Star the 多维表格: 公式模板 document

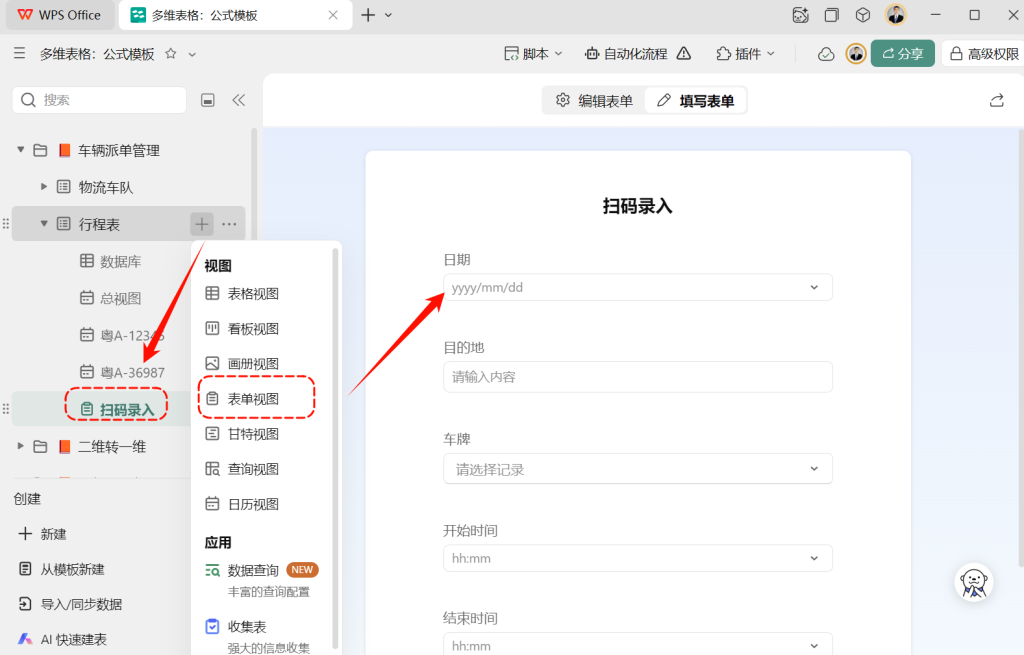point(170,54)
